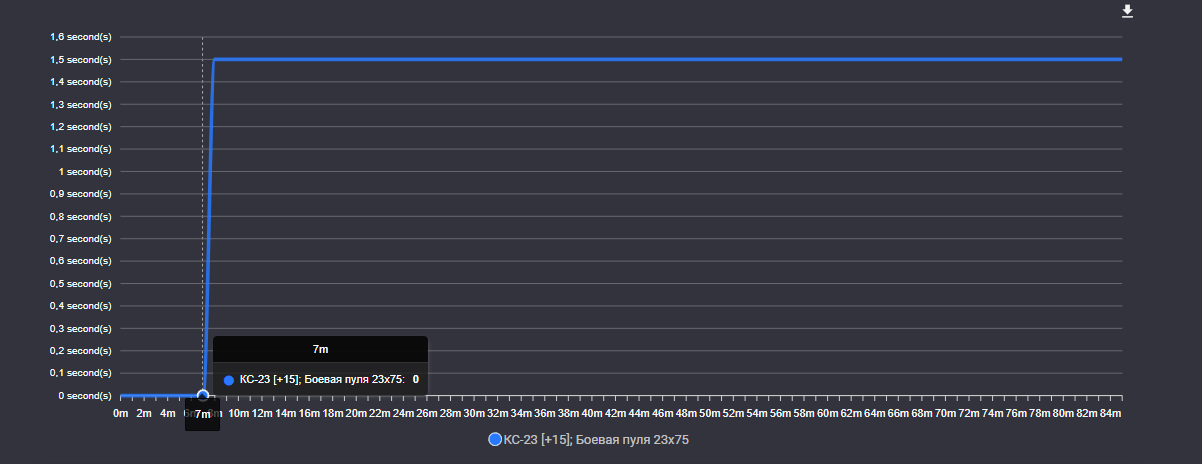The width and height of the screenshot is (1202, 464).
Task: Select the 60m x-axis tick label
Action: [x=828, y=414]
